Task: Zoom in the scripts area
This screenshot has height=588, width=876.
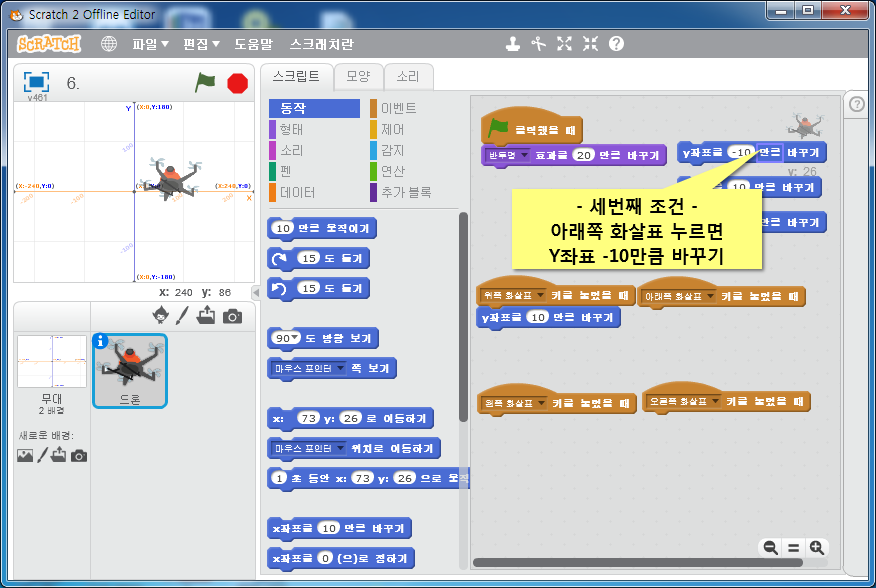Action: click(817, 548)
